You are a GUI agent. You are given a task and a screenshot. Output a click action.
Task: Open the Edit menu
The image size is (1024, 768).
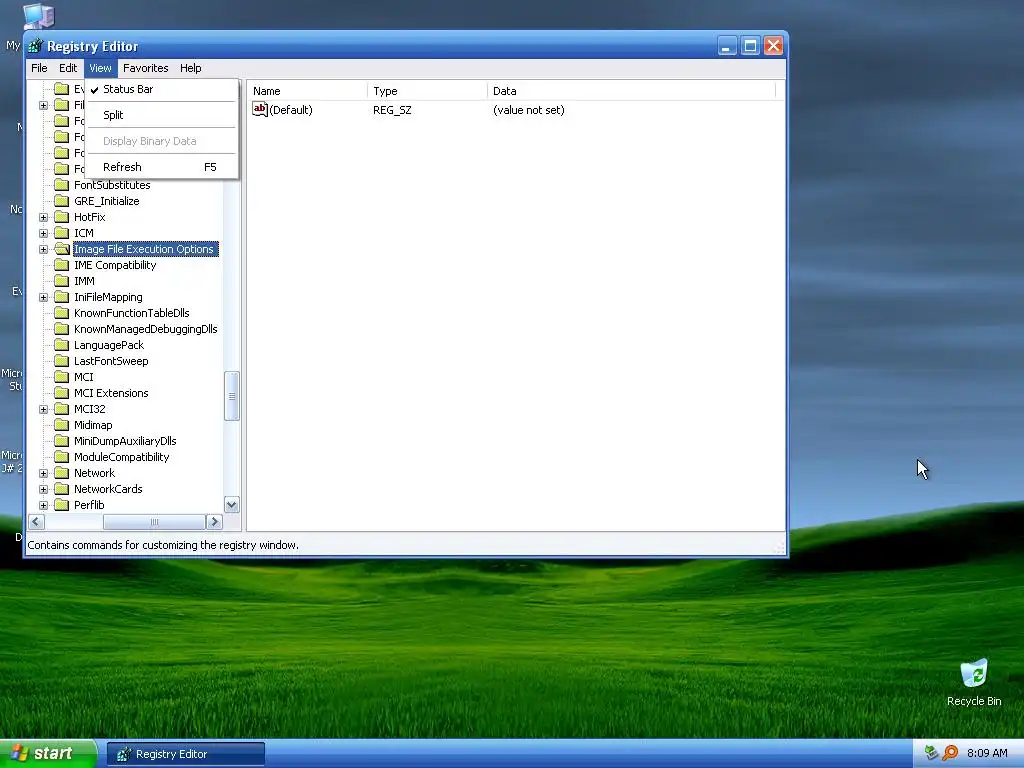[x=68, y=68]
